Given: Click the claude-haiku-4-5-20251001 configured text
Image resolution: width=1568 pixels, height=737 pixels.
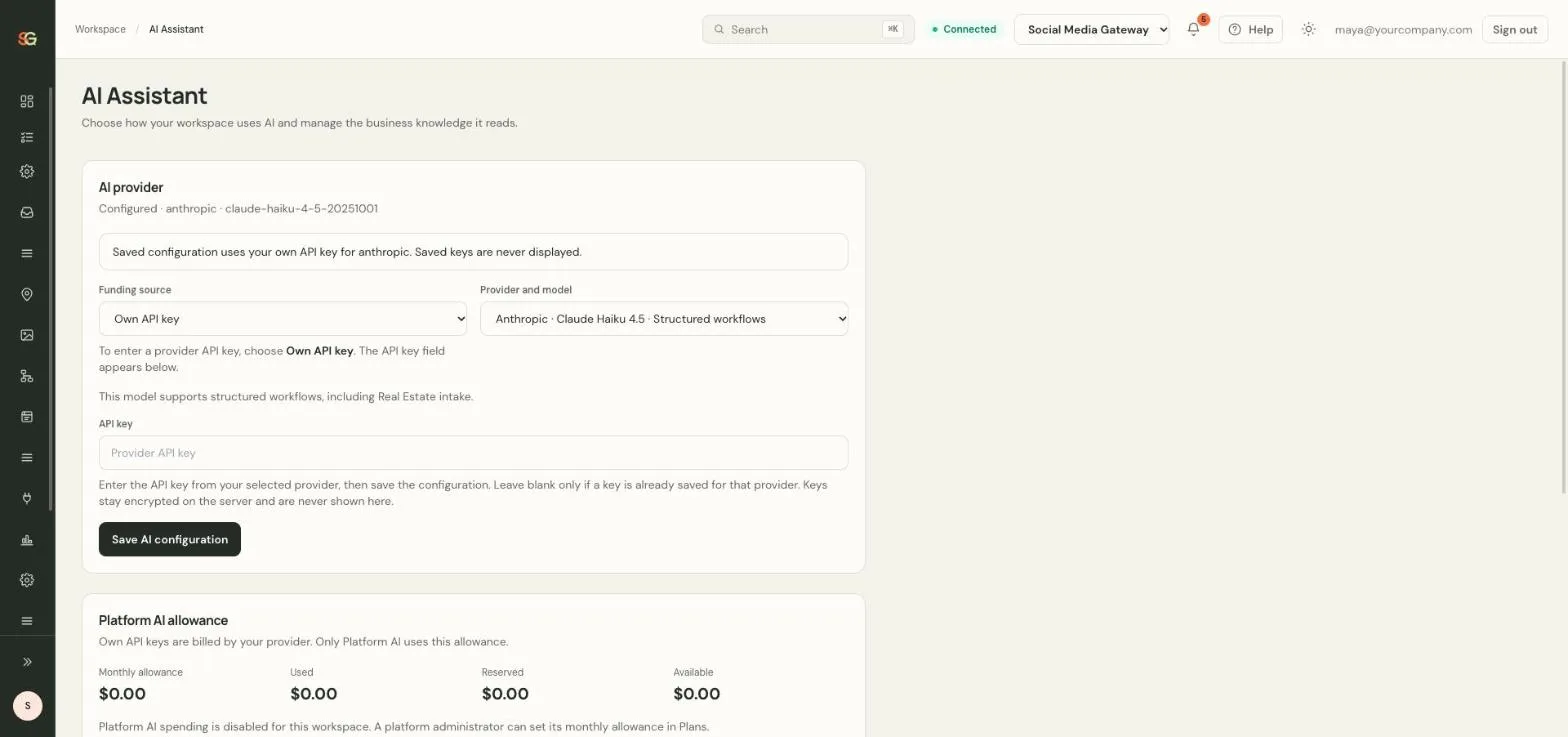Looking at the screenshot, I should (301, 209).
